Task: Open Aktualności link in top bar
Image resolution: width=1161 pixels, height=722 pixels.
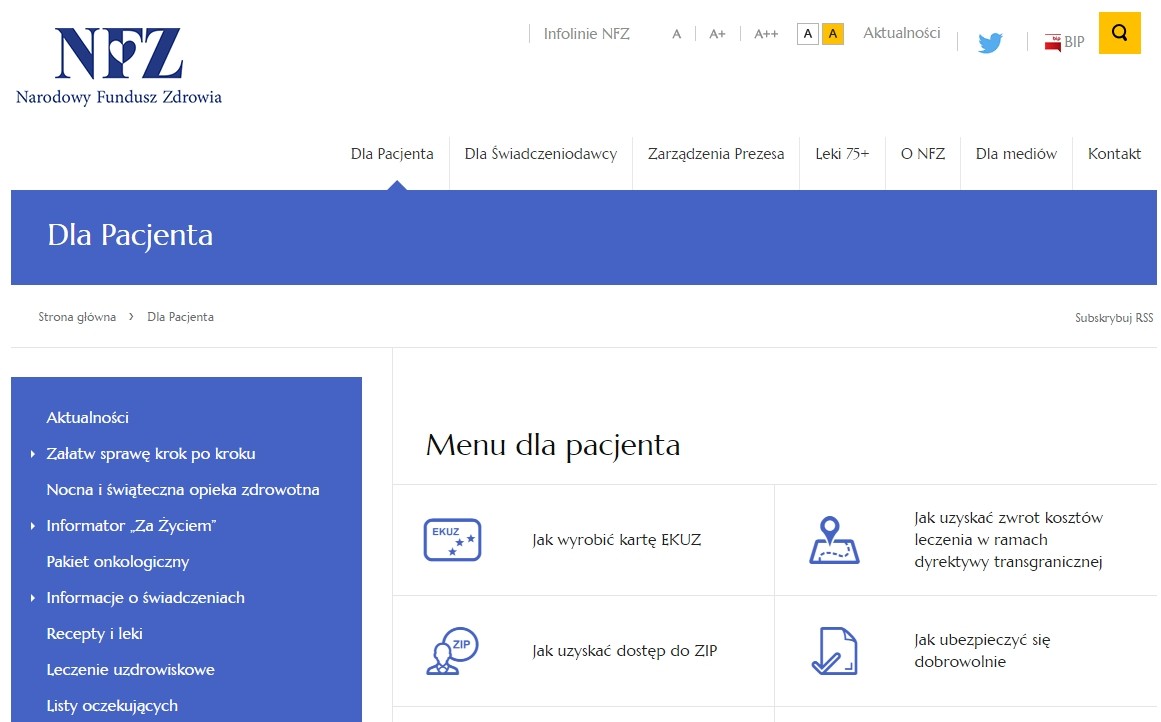Action: [x=901, y=33]
